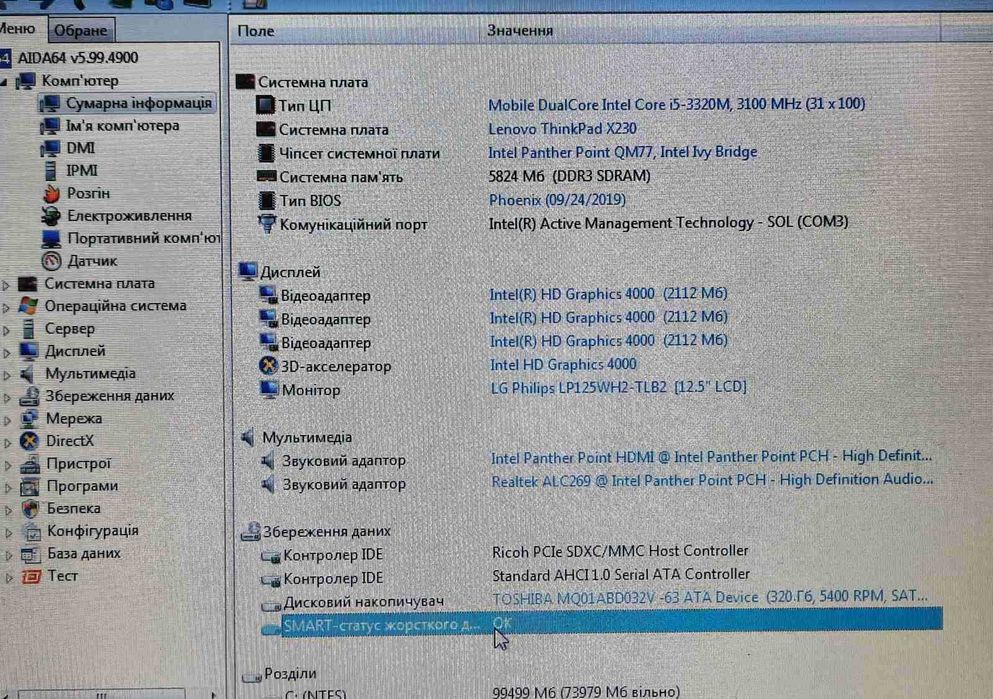Click the 5824 Мб (DDR3 SDRAM) value
Viewport: 993px width, 699px height.
pyautogui.click(x=569, y=176)
